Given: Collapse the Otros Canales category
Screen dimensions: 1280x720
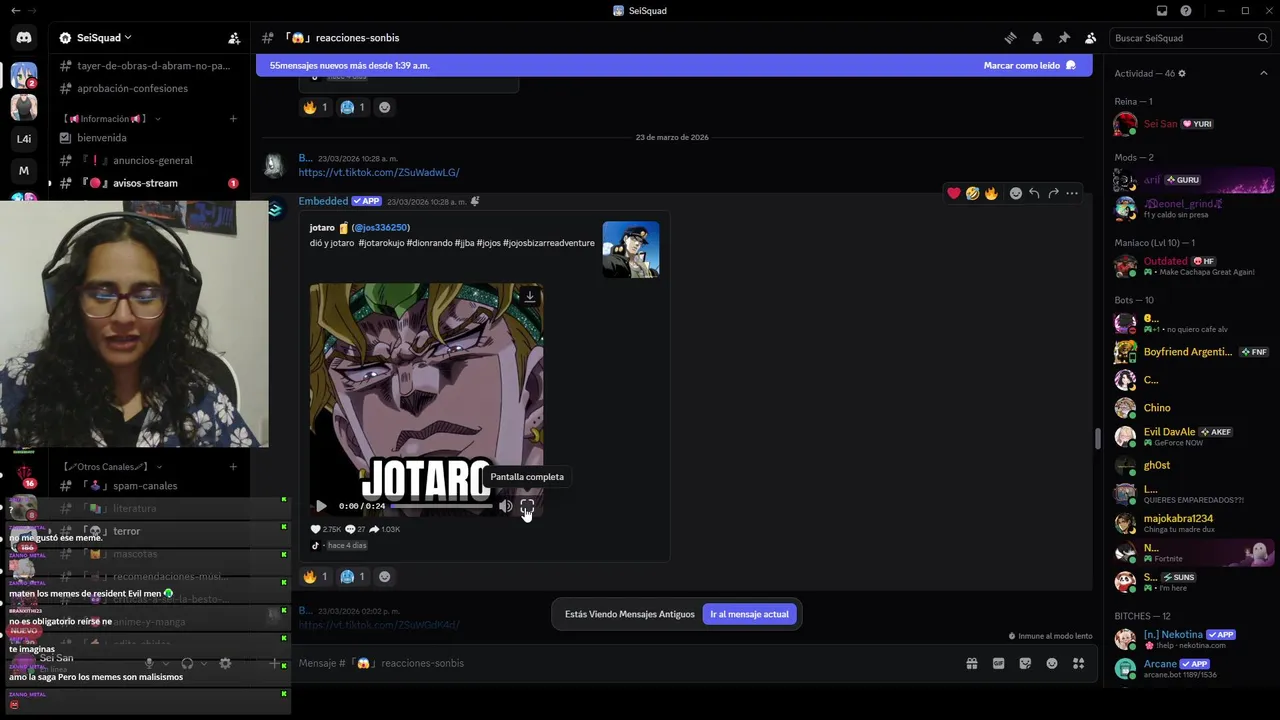Looking at the screenshot, I should coord(112,467).
